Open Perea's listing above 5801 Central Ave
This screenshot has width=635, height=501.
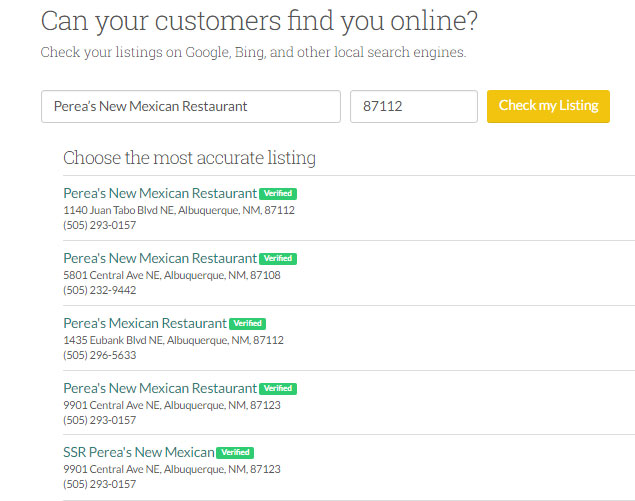160,258
